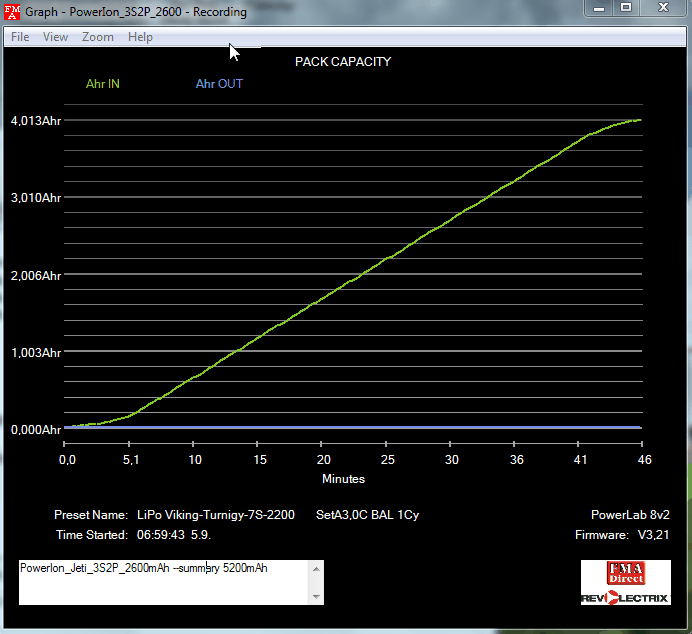Screen dimensions: 692x634
Task: Open the View menu
Action: tap(55, 37)
